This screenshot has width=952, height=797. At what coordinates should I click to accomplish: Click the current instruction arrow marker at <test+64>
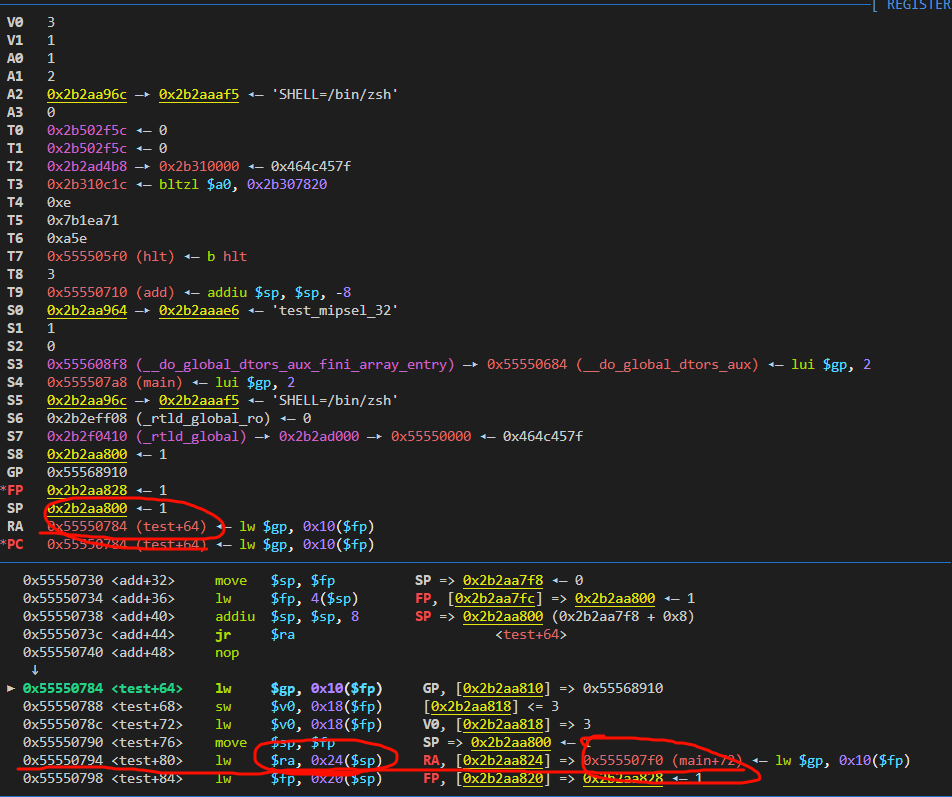click(10, 688)
